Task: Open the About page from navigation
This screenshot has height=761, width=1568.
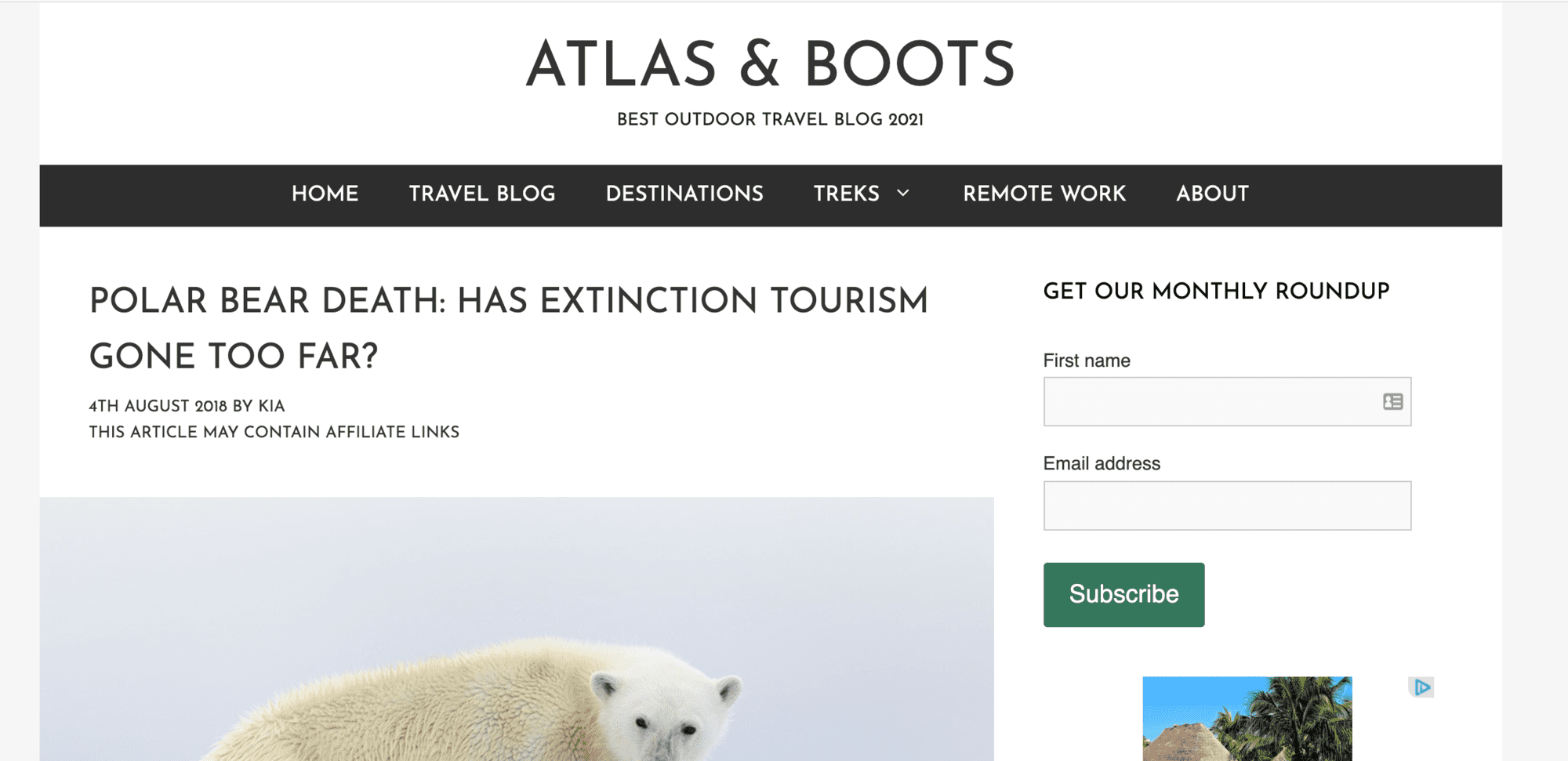Action: 1212,194
